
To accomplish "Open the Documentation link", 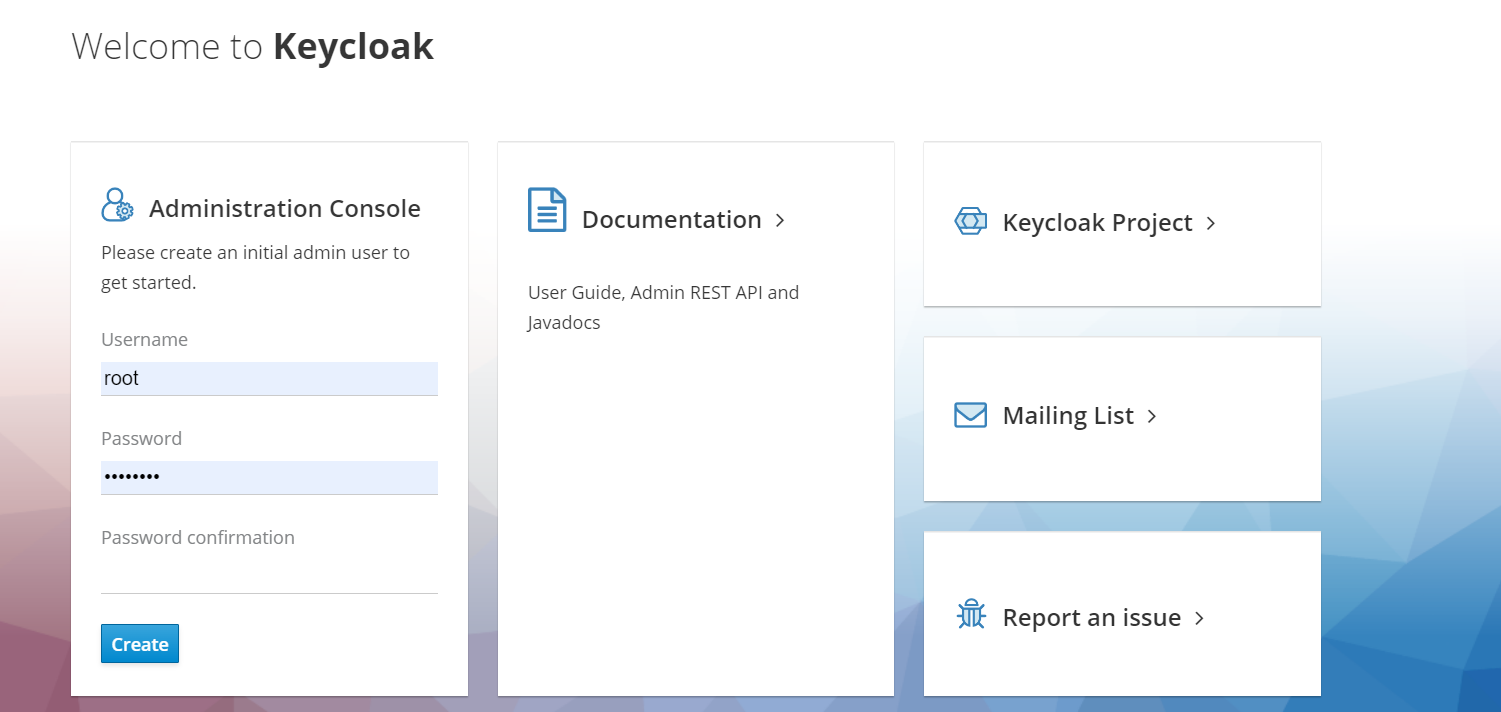I will [672, 220].
